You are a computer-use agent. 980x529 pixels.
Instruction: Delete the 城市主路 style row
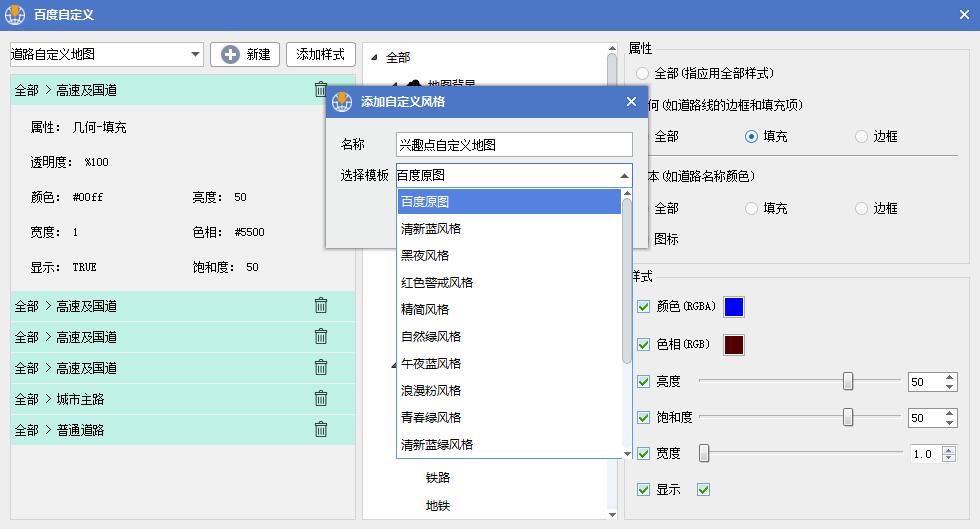(321, 398)
